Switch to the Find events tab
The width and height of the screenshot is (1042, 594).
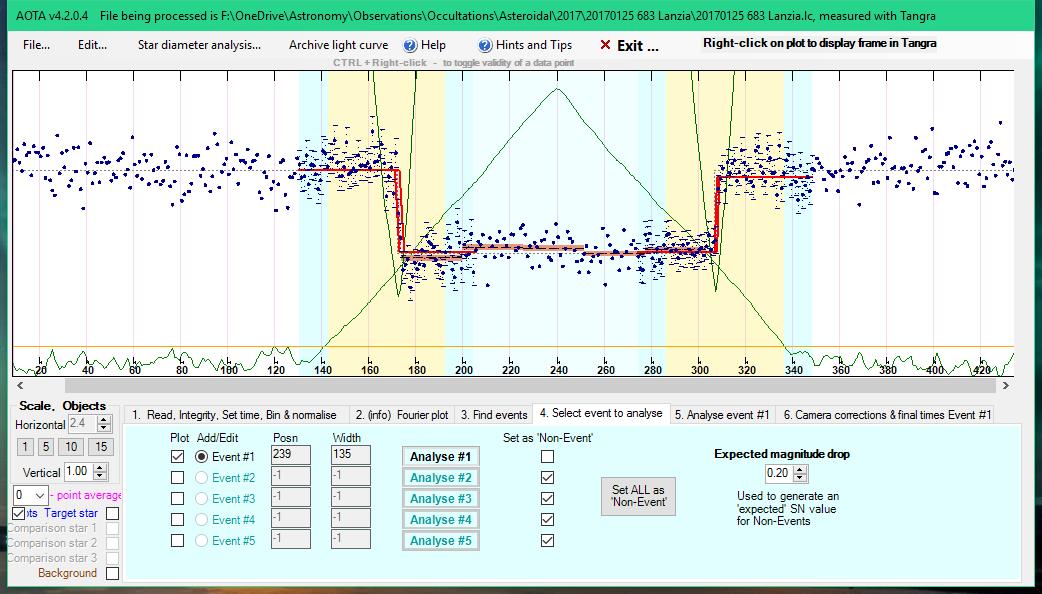(x=494, y=415)
